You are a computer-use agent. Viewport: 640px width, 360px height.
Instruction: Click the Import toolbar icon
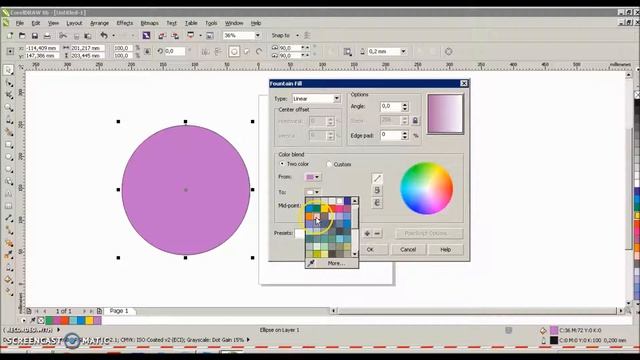pyautogui.click(x=162, y=36)
